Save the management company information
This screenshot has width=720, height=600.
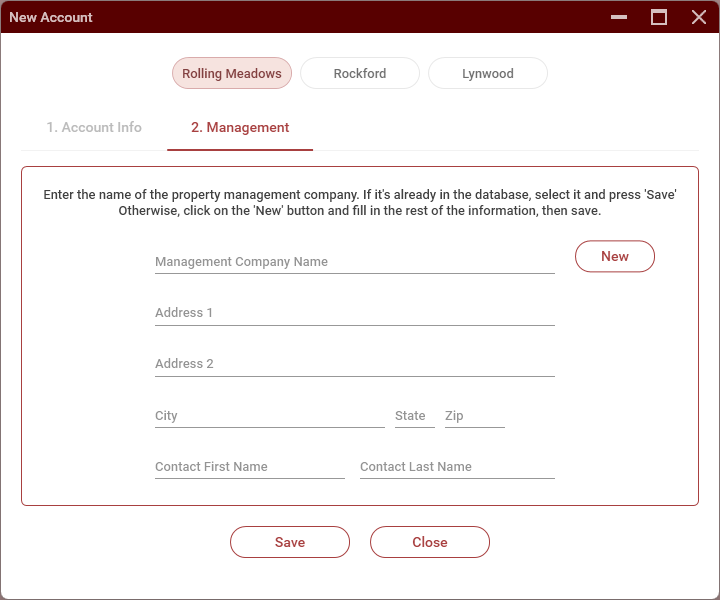pyautogui.click(x=290, y=542)
